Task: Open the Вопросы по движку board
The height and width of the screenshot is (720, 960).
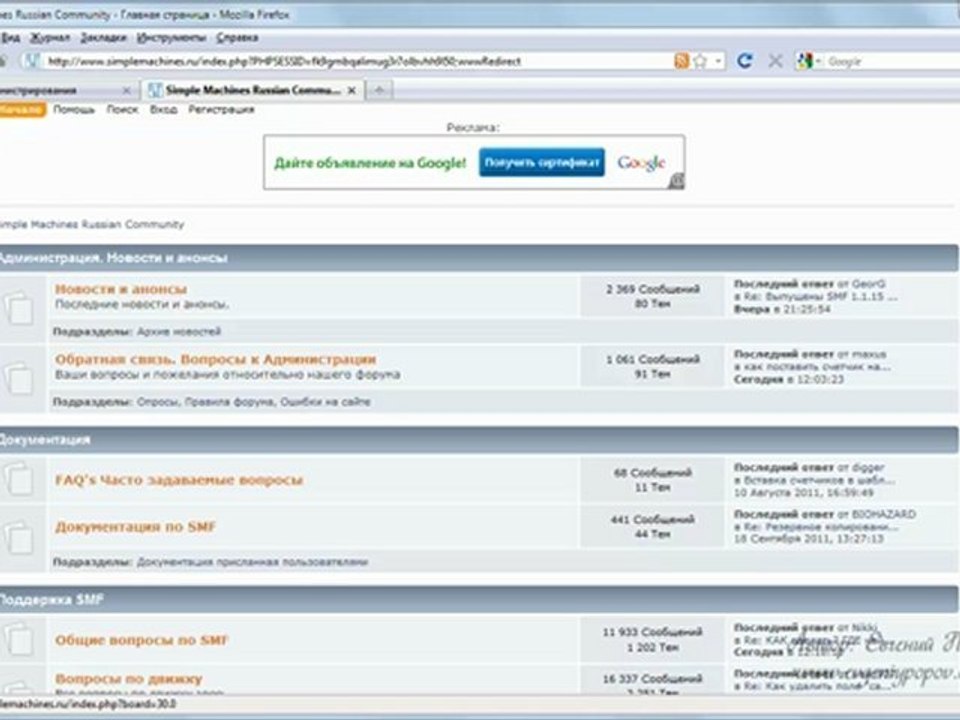Action: coord(129,678)
